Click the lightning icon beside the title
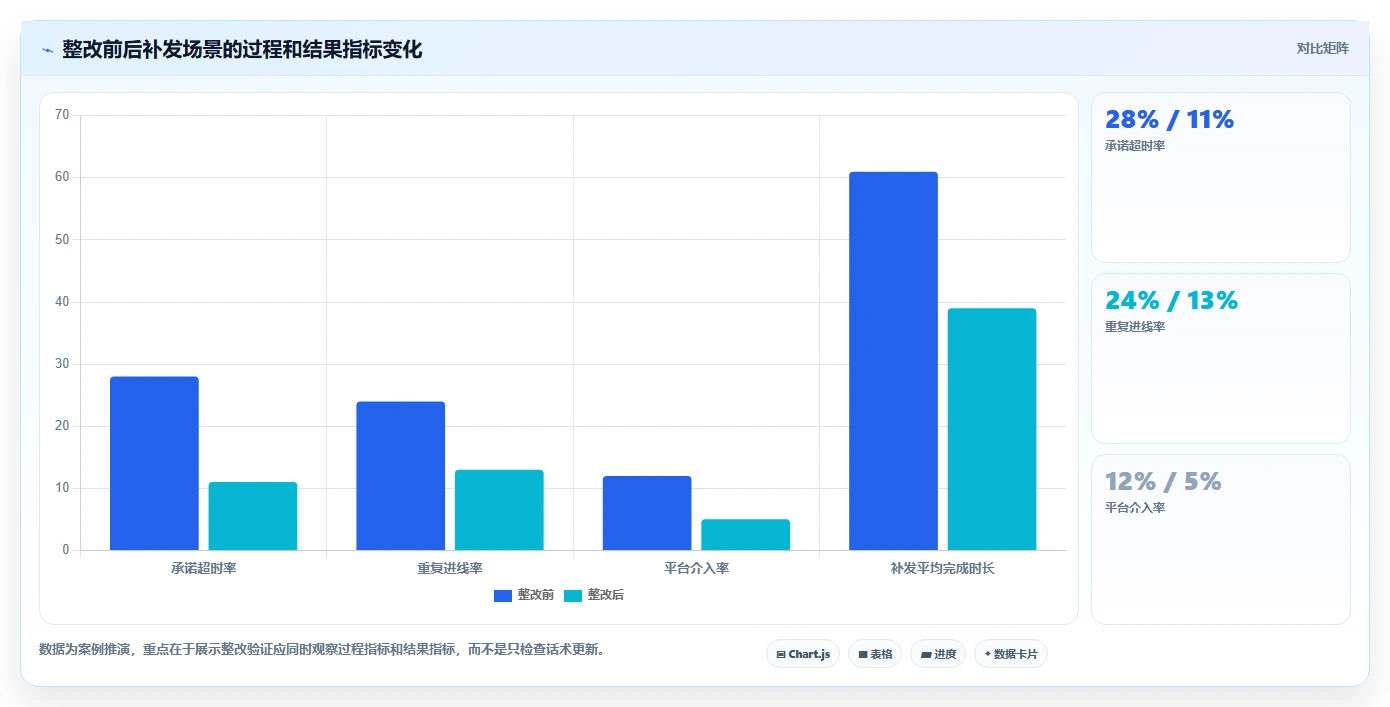The height and width of the screenshot is (707, 1390). (47, 49)
